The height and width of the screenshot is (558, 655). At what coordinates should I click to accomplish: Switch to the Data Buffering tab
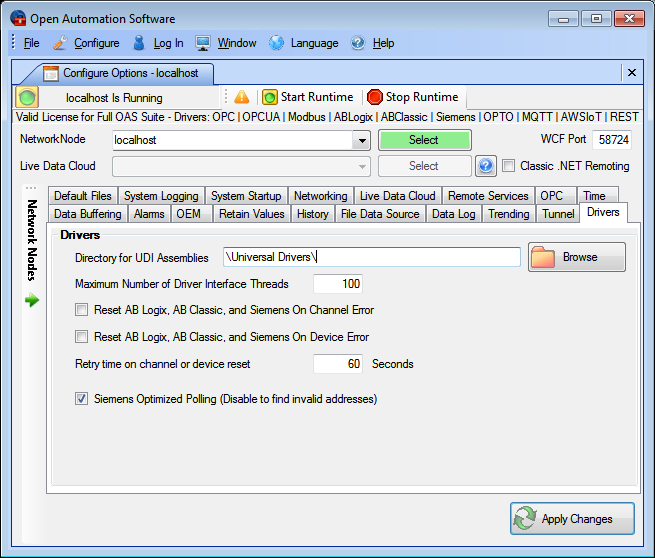click(x=88, y=213)
